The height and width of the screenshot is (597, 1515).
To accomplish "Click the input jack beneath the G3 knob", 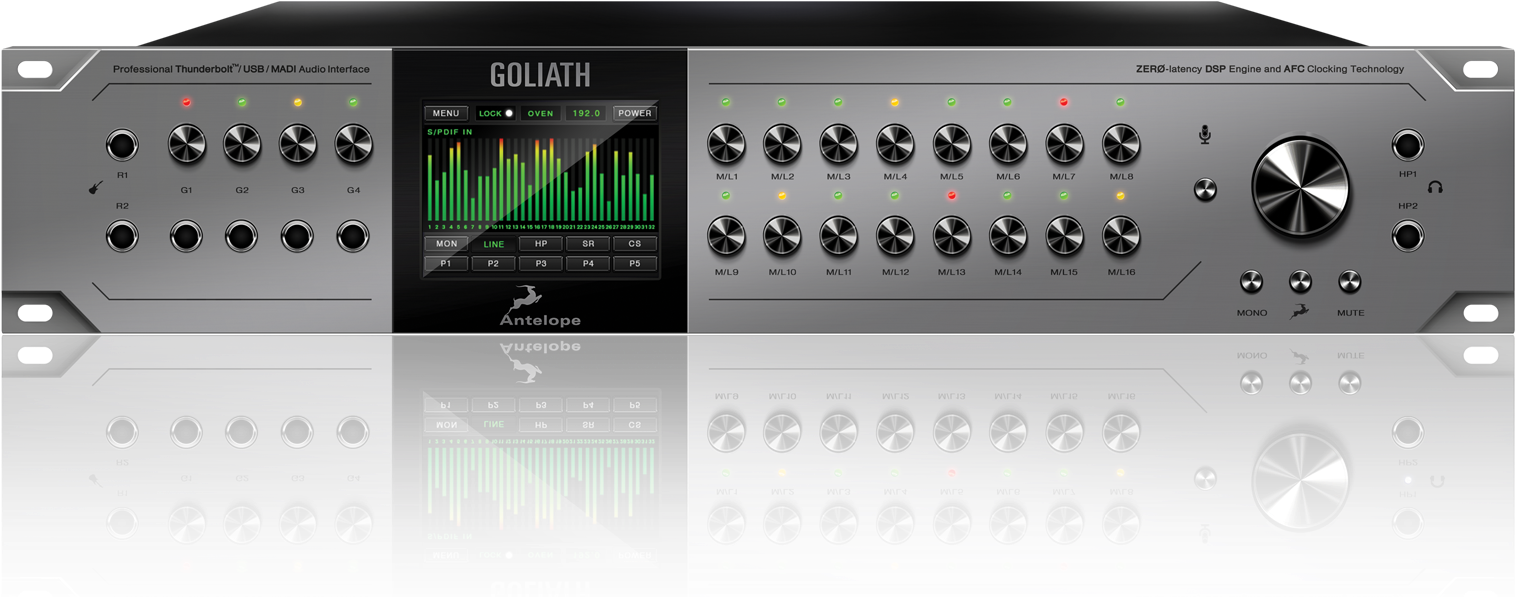I will click(298, 237).
